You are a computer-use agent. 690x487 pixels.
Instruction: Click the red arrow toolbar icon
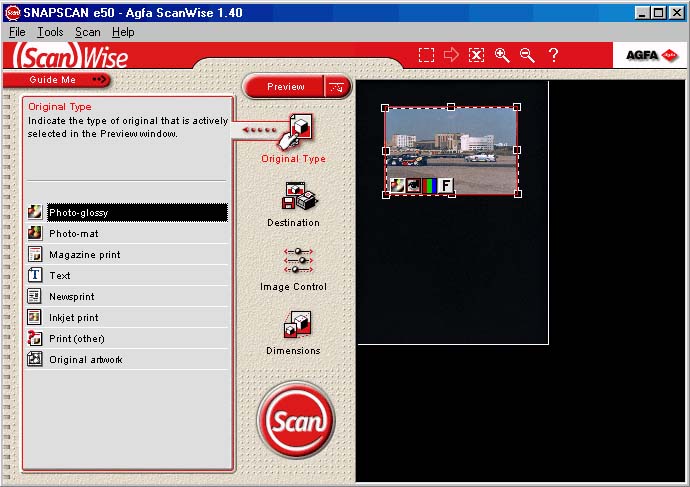tap(451, 55)
